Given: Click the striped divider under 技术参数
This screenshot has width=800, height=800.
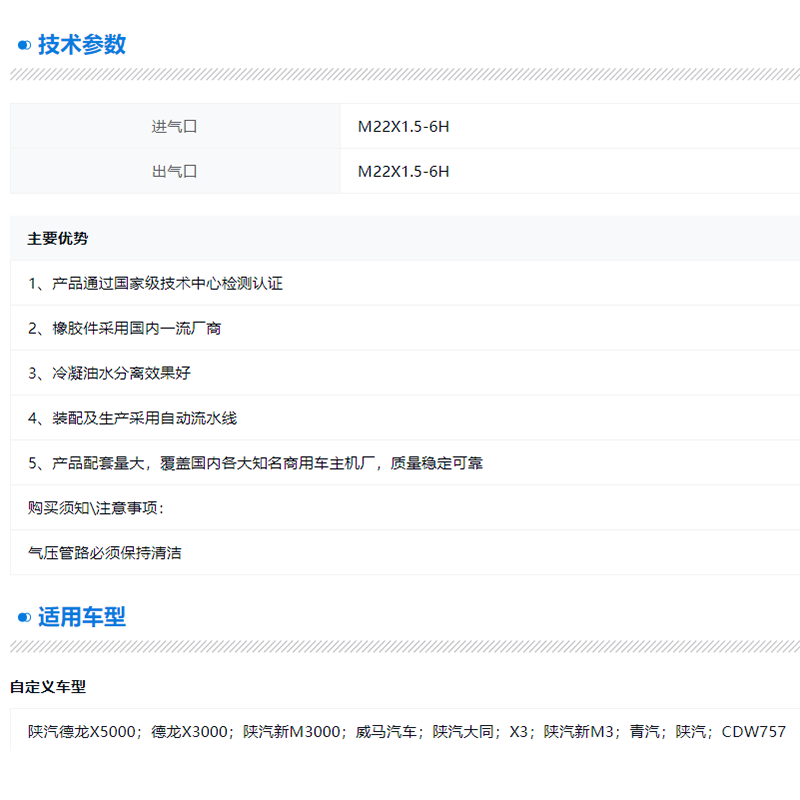Looking at the screenshot, I should [x=400, y=75].
